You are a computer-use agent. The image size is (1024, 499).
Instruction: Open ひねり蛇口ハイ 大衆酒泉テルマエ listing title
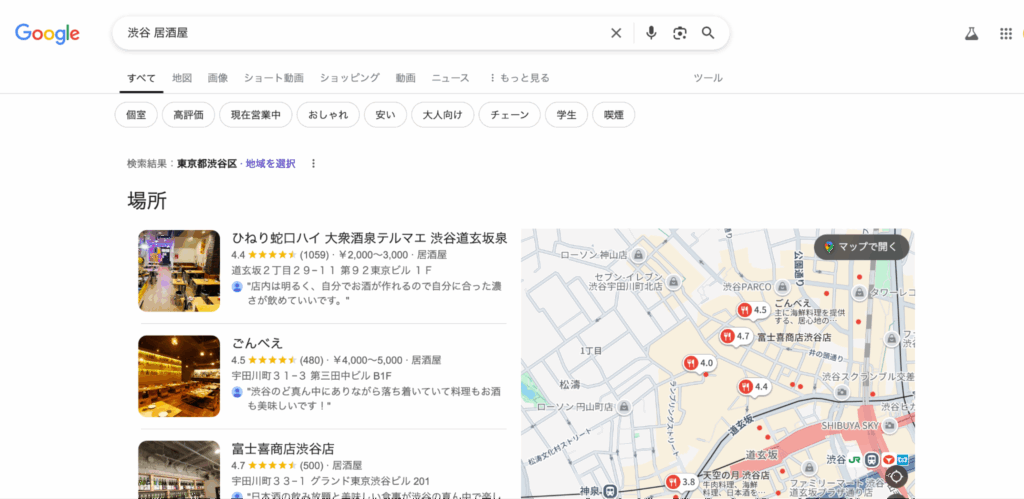[370, 238]
